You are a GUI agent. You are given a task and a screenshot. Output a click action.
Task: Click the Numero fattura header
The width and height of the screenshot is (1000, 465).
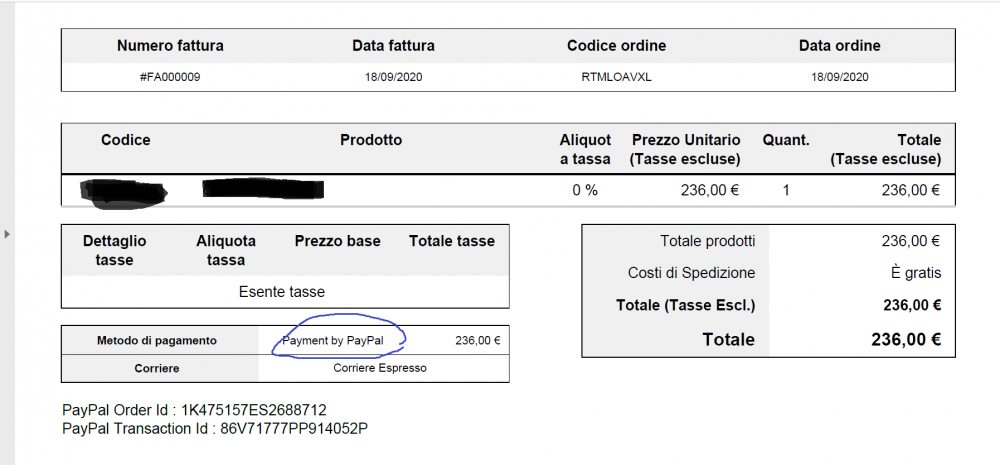pyautogui.click(x=170, y=46)
